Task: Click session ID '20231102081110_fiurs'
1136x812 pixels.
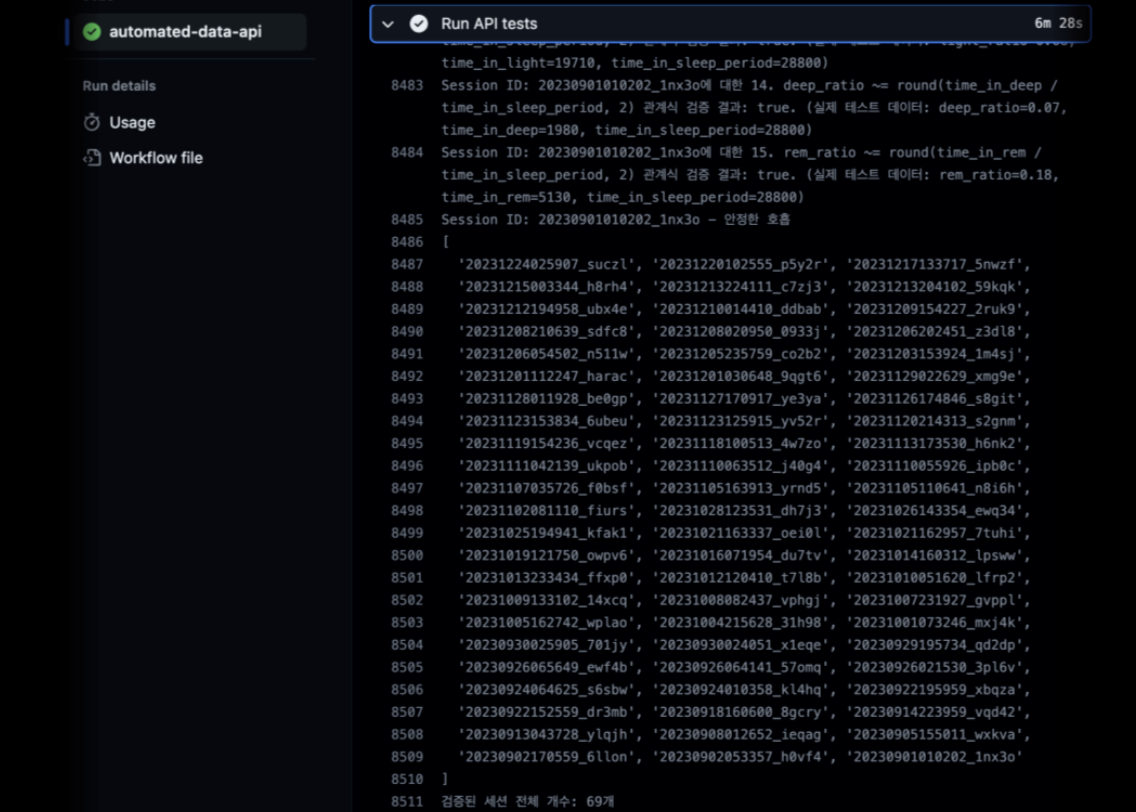Action: (x=546, y=511)
